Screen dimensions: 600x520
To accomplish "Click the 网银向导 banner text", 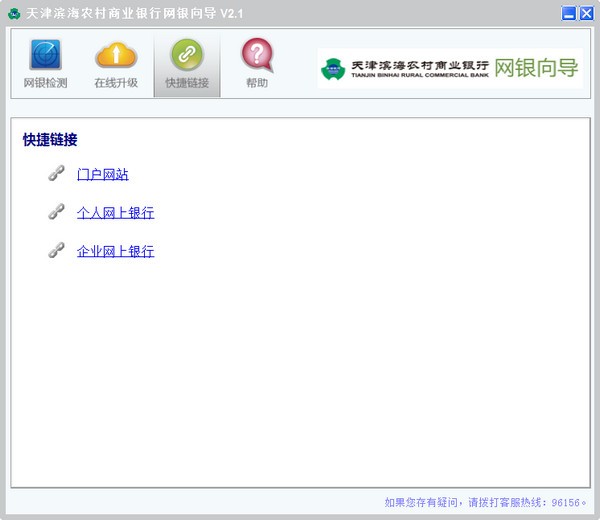I will (536, 68).
